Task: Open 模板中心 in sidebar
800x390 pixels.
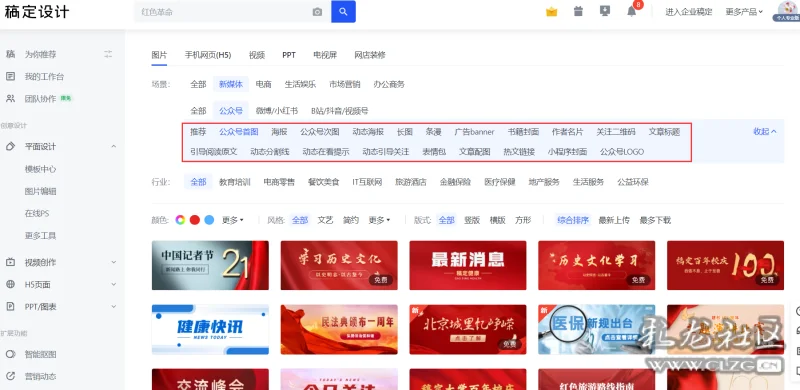Action: (40, 169)
